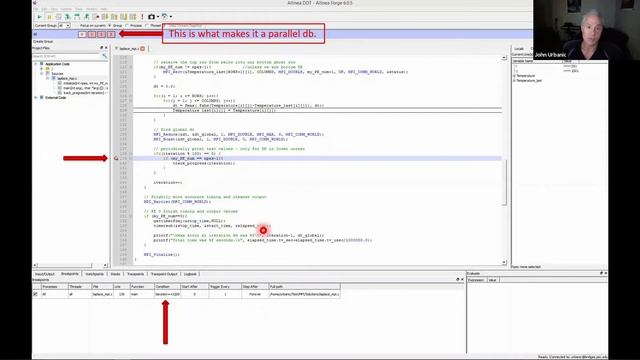This screenshot has width=640, height=360.
Task: Open the Current Group dropdown
Action: click(x=64, y=26)
